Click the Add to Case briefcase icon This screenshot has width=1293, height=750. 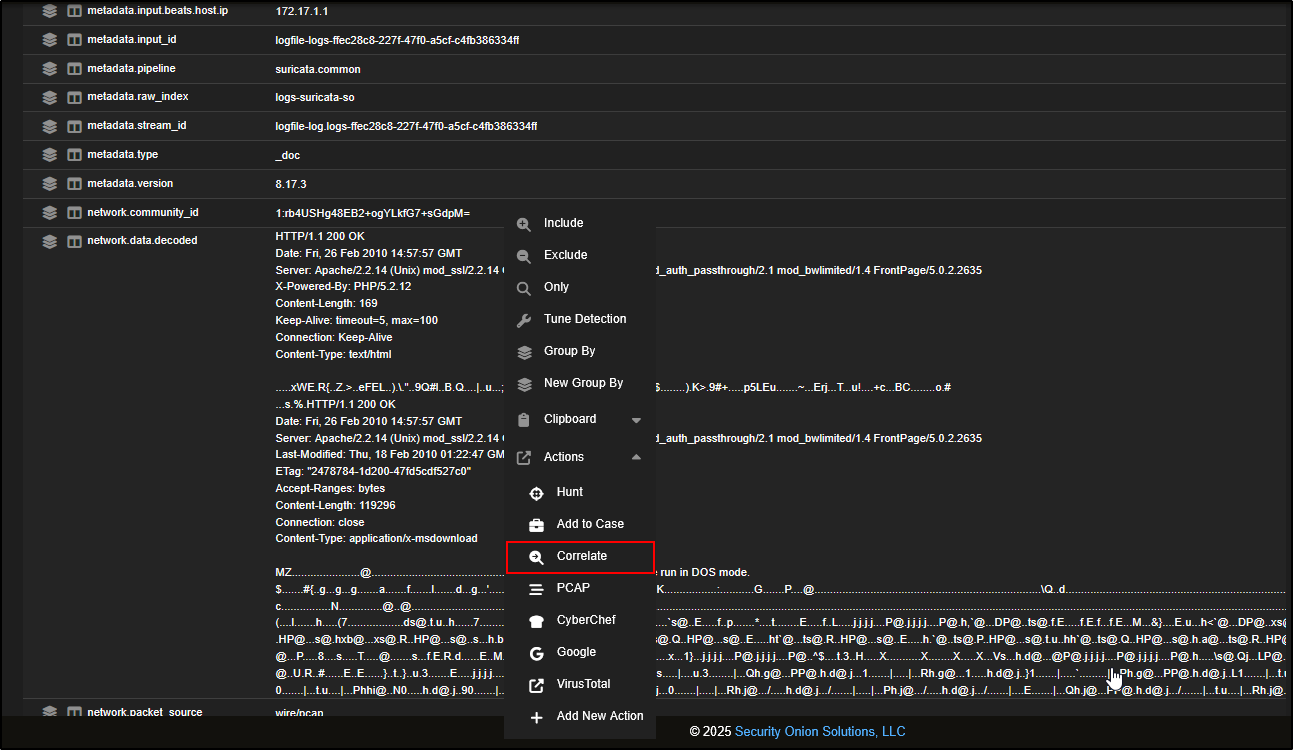coord(536,525)
